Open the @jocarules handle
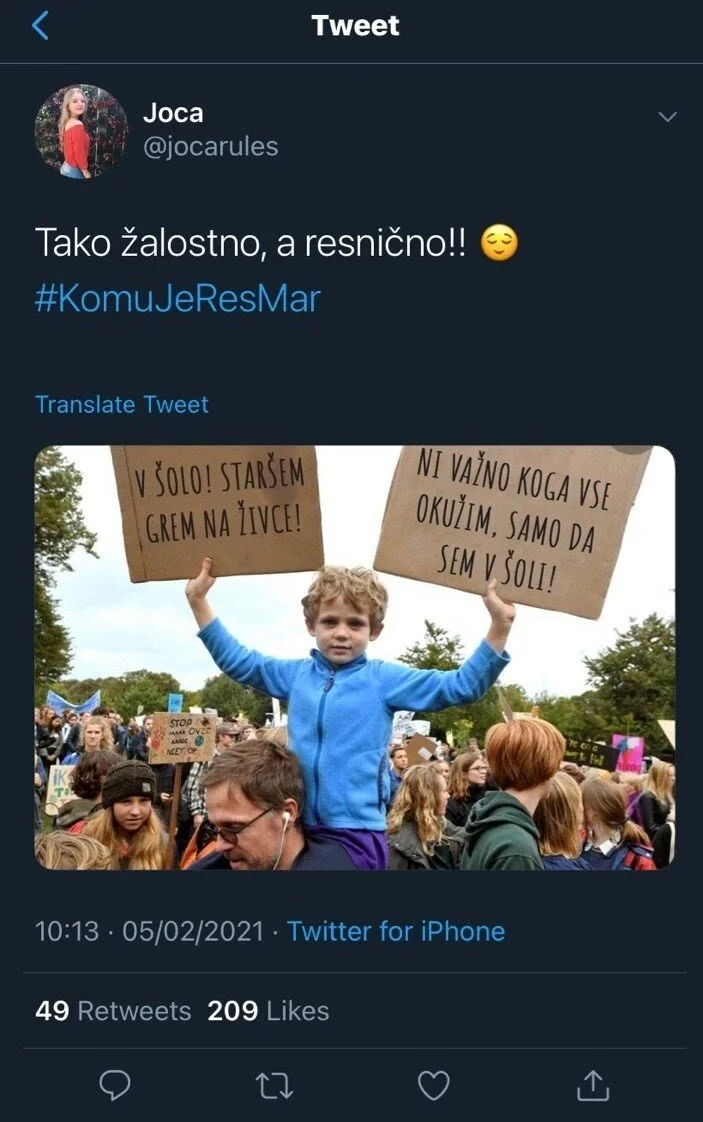The image size is (703, 1122). (x=210, y=147)
